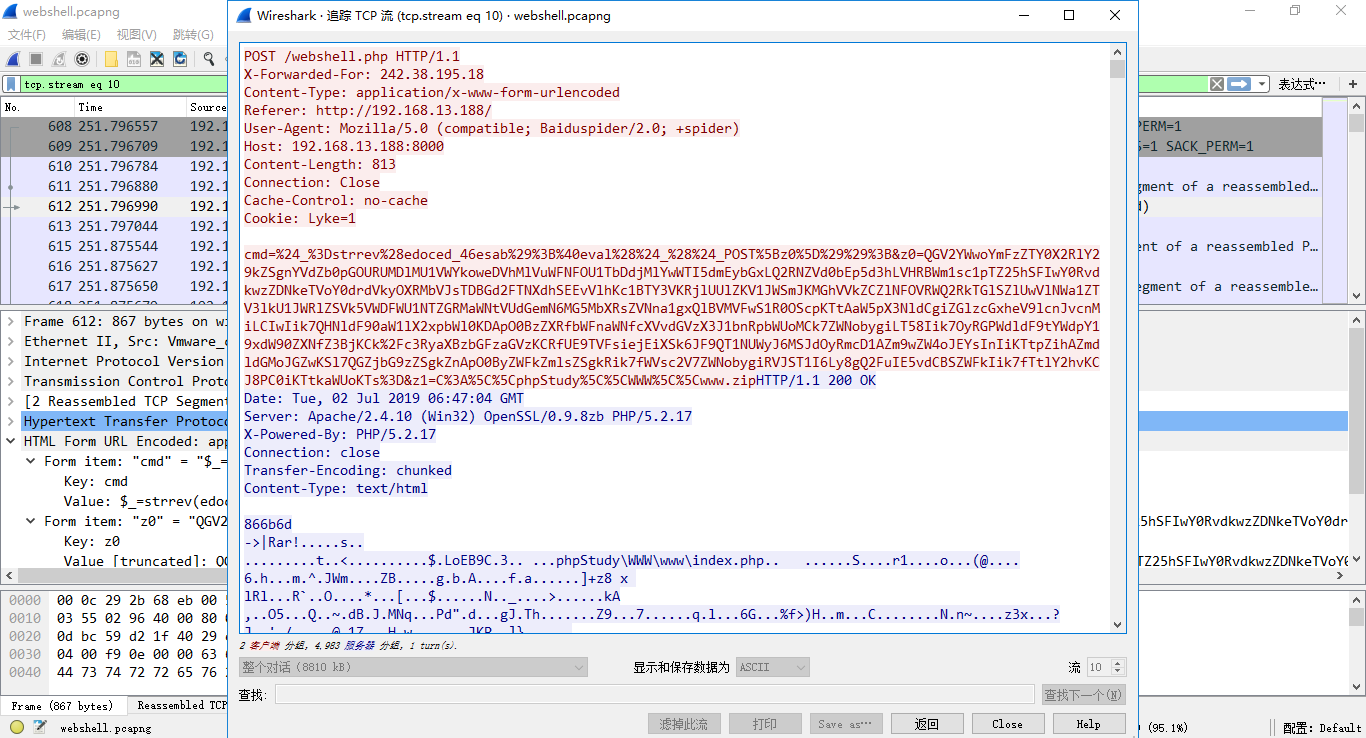Image resolution: width=1366 pixels, height=738 pixels.
Task: Click the stop capture square icon
Action: tap(36, 59)
